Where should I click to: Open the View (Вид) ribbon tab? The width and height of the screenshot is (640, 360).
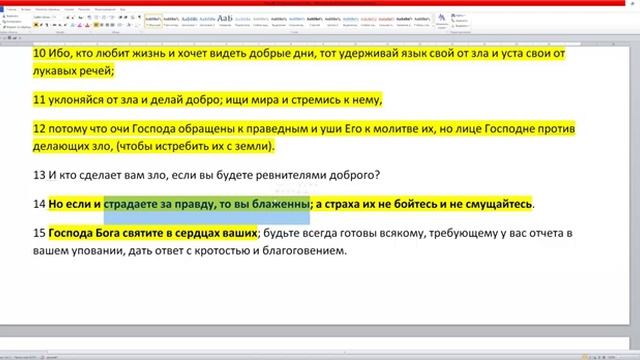point(122,9)
